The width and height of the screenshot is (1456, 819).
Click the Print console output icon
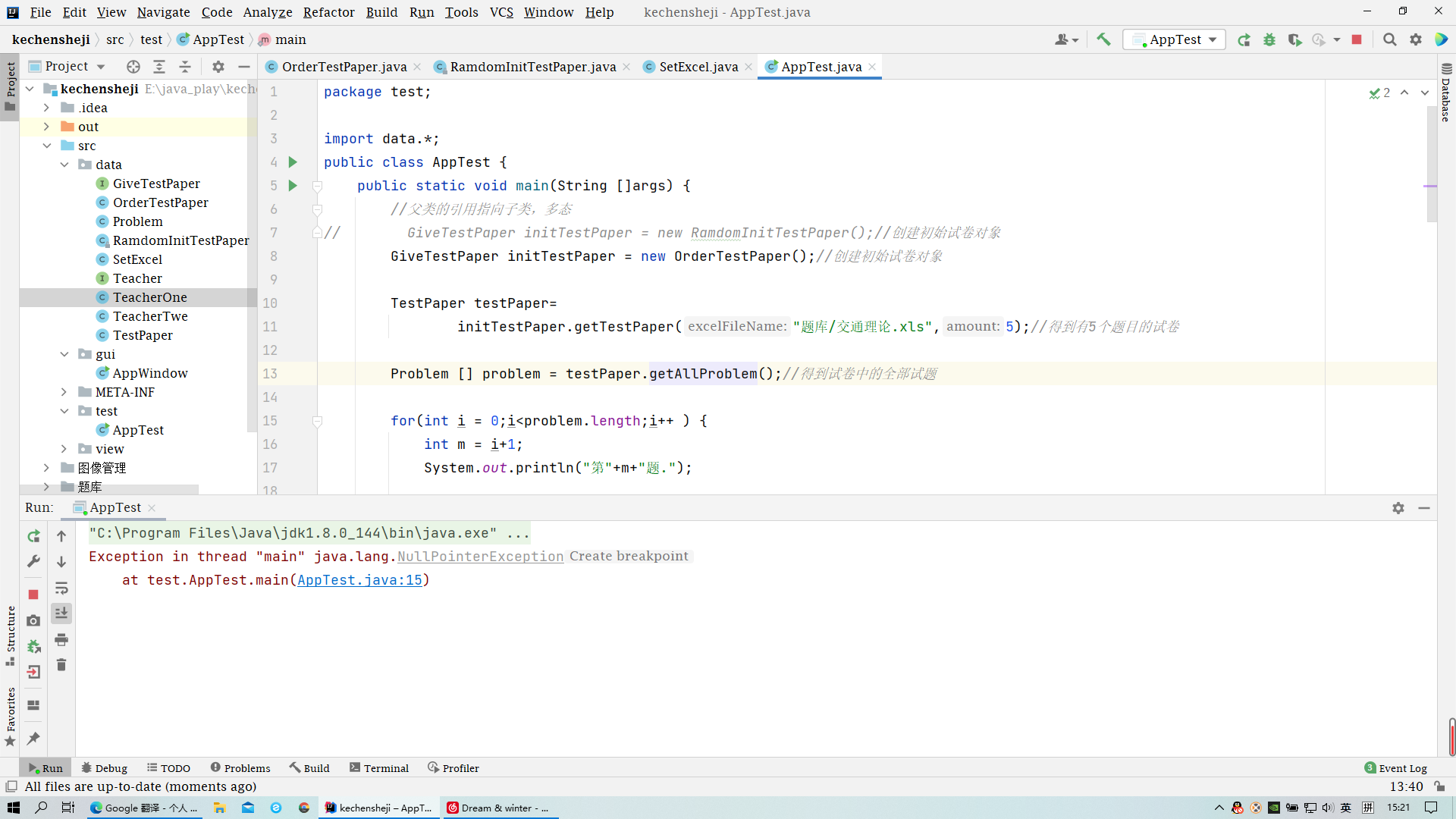pos(61,639)
